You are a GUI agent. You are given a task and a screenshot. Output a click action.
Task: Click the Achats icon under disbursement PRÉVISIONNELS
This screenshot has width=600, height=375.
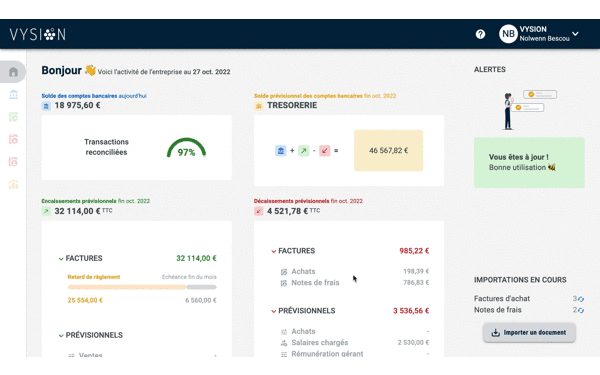(284, 332)
